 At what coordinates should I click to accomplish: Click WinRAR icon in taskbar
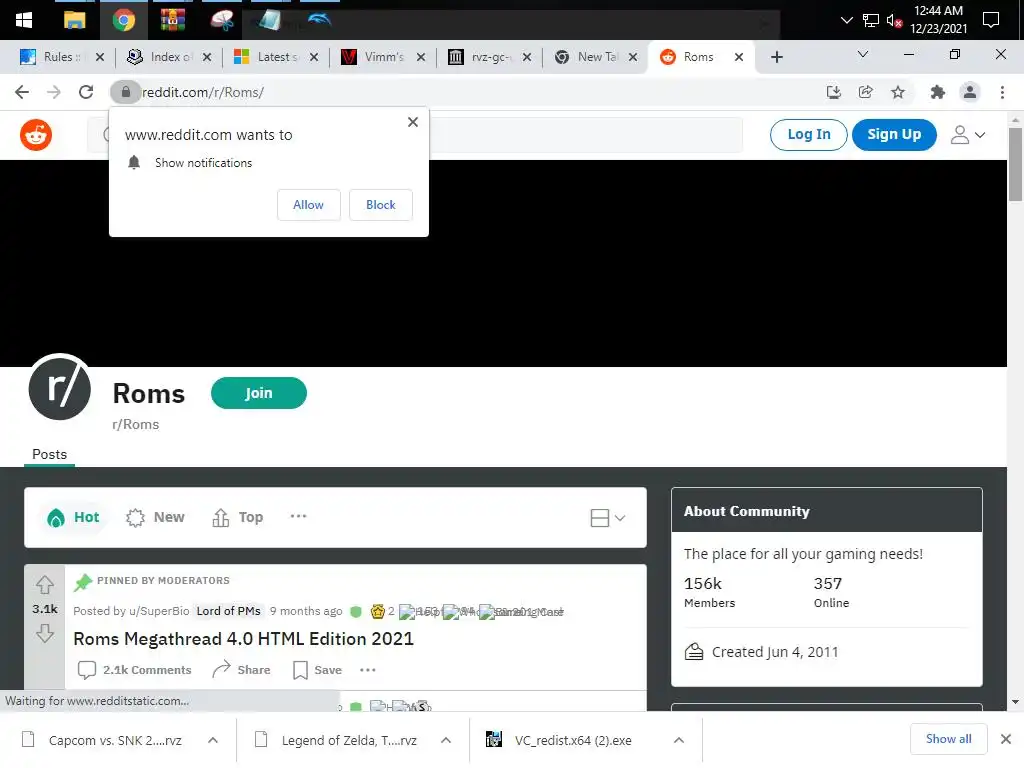172,20
